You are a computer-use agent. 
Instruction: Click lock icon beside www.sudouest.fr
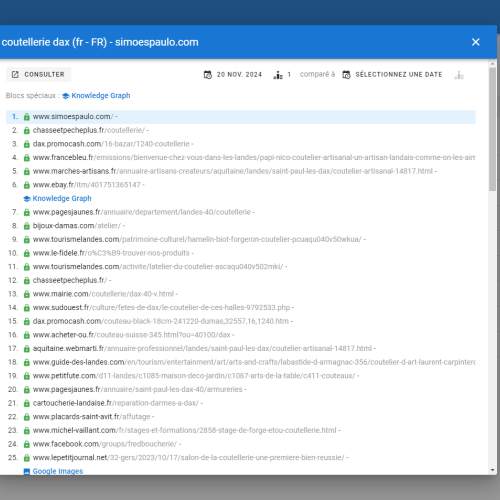tap(27, 308)
